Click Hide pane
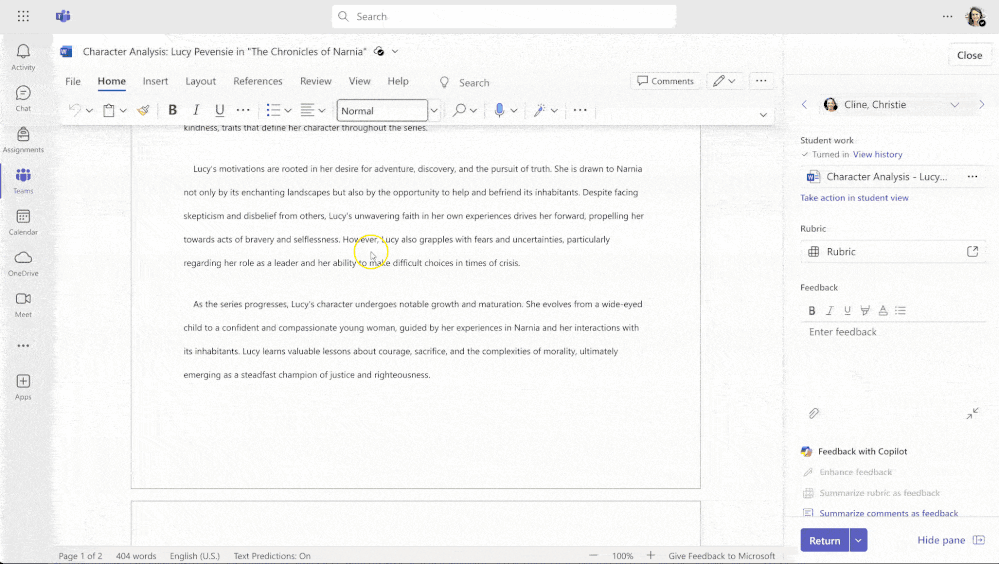The image size is (999, 564). pos(951,540)
